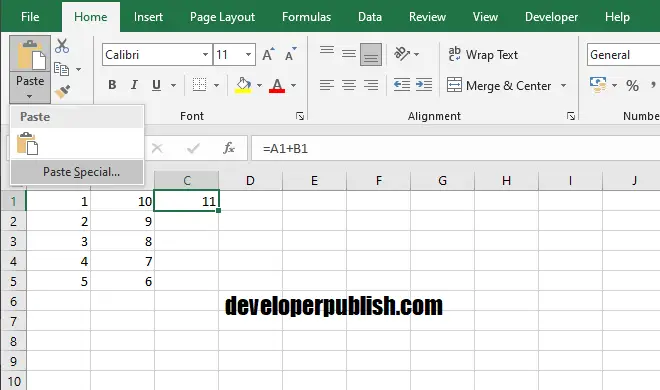Open Alignment settings dialog launcher
This screenshot has width=660, height=390.
tap(571, 116)
